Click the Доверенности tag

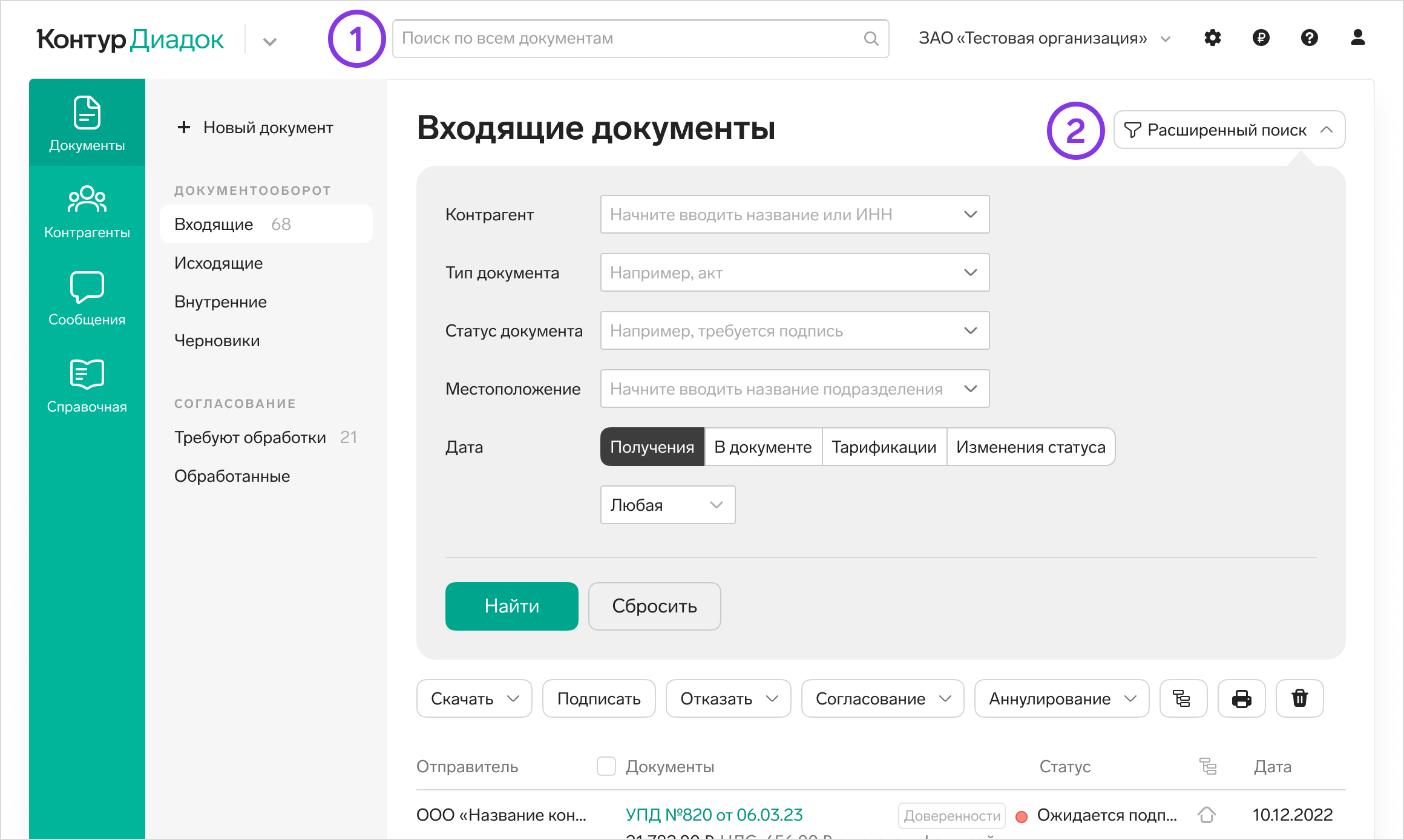(951, 815)
